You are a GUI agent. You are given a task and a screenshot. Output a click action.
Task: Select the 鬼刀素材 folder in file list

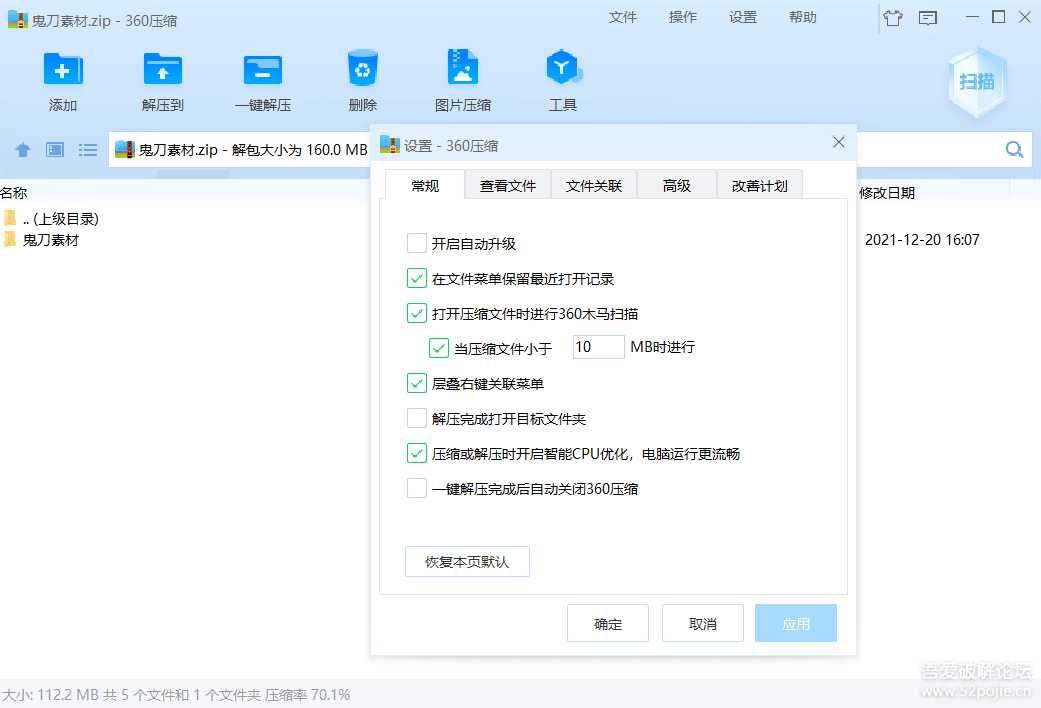[50, 240]
